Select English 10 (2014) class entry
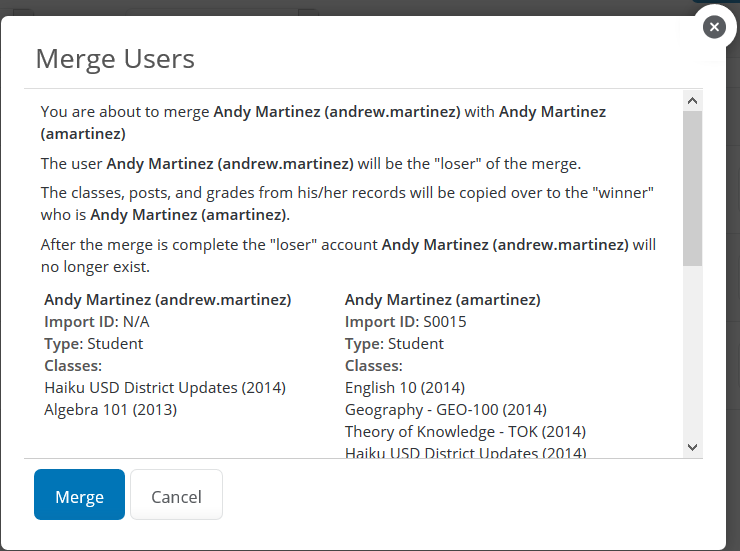 [404, 387]
